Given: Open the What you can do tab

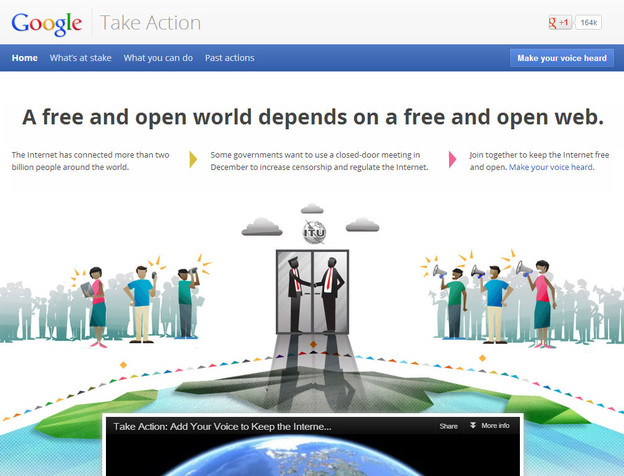Looking at the screenshot, I should coord(158,58).
